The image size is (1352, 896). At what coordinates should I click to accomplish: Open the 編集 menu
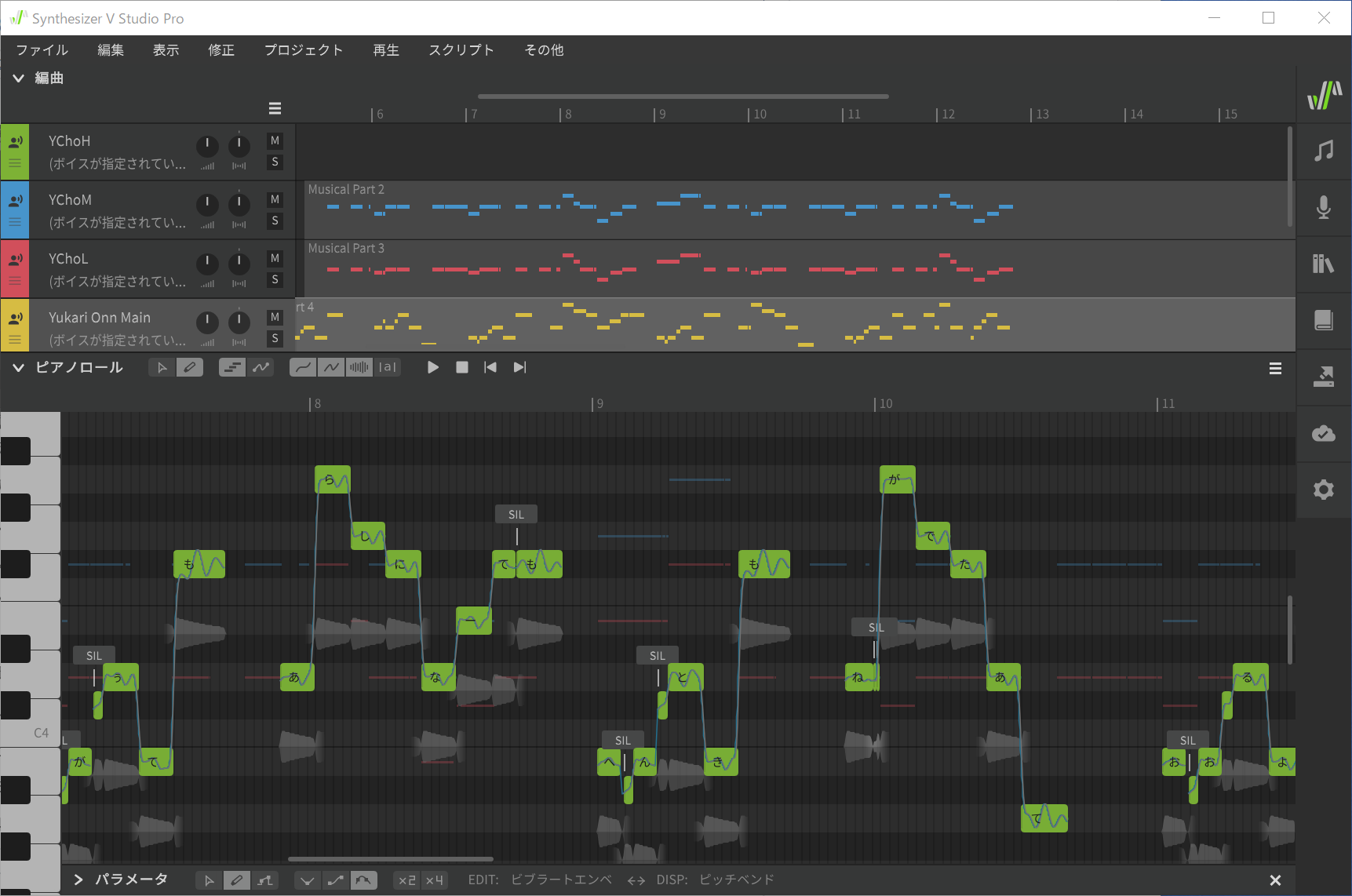pos(111,50)
